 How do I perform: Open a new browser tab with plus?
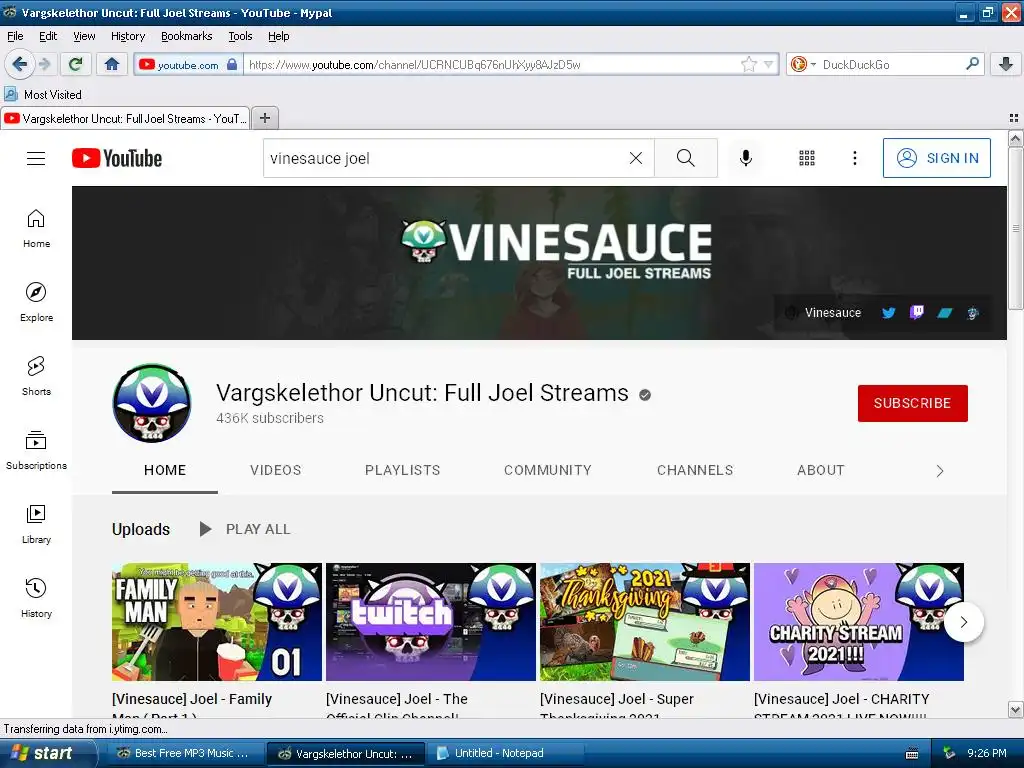[x=264, y=118]
